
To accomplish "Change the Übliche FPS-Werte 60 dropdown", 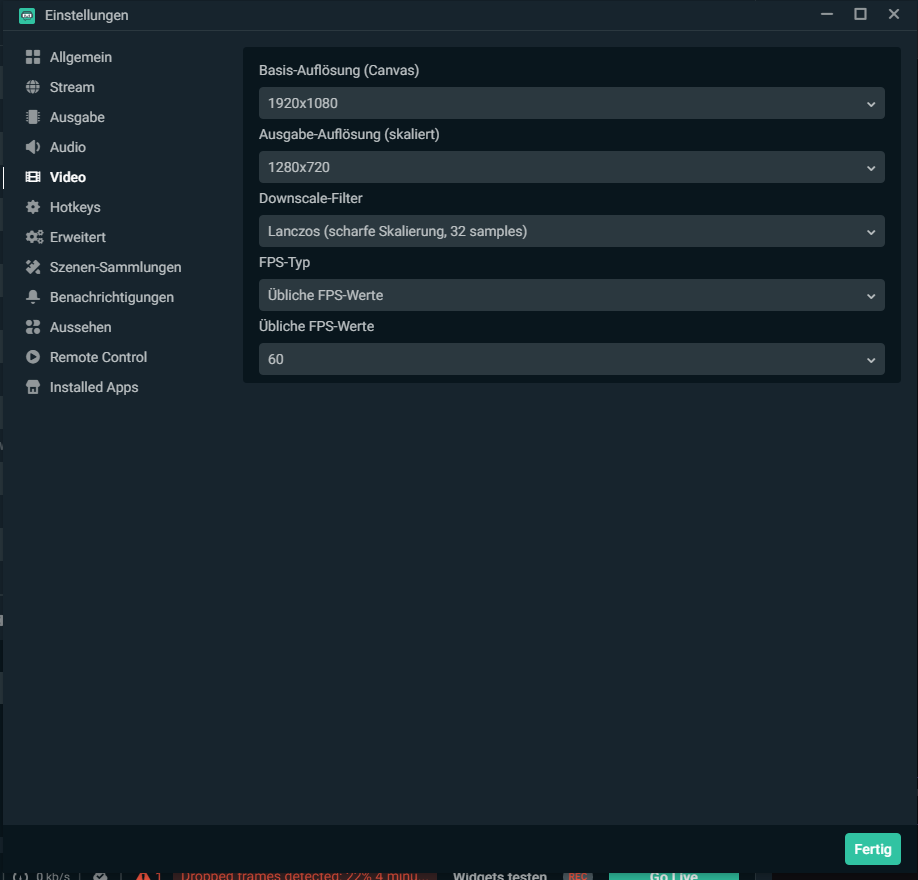I will click(571, 359).
